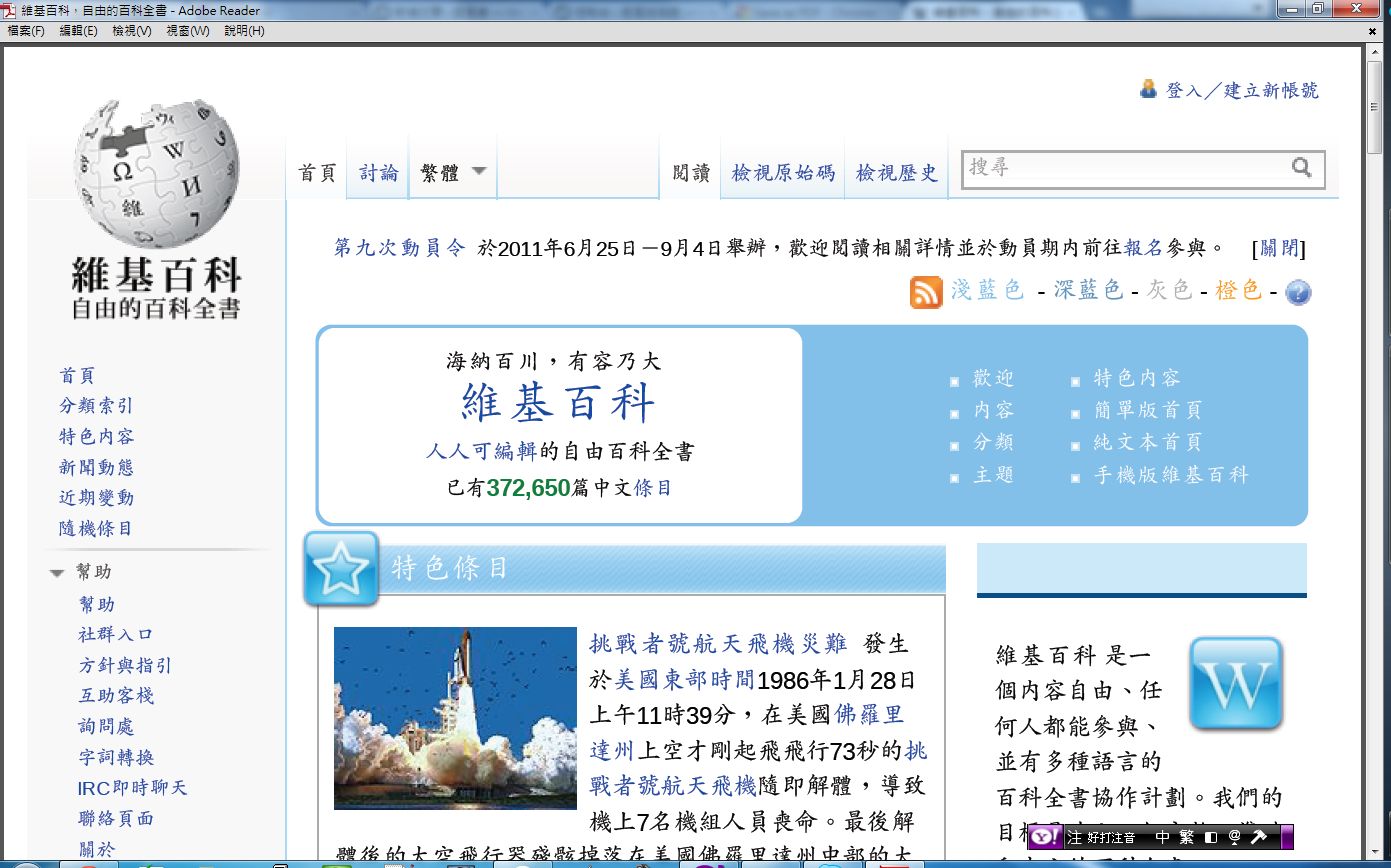Screen dimensions: 1391x868
Task: Open the 手機版維基百科 link
Action: pyautogui.click(x=1172, y=475)
